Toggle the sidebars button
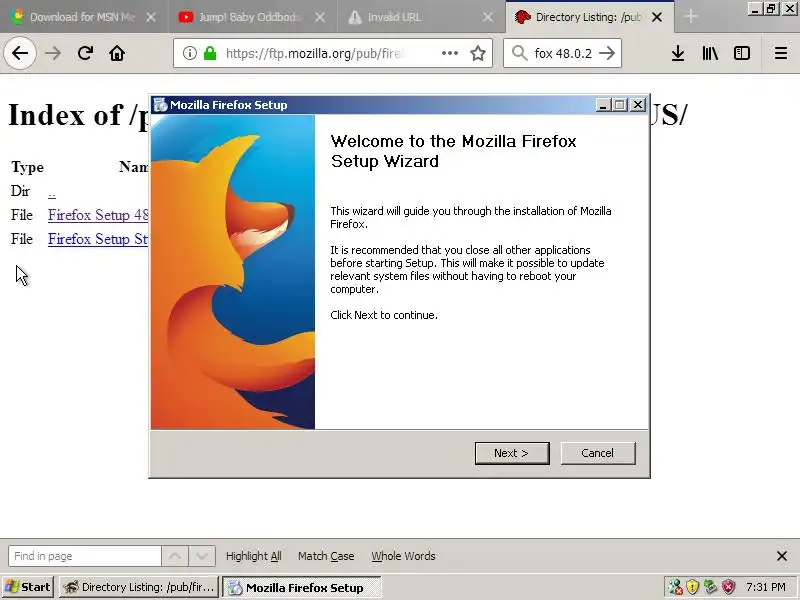Image resolution: width=800 pixels, height=600 pixels. (x=742, y=53)
